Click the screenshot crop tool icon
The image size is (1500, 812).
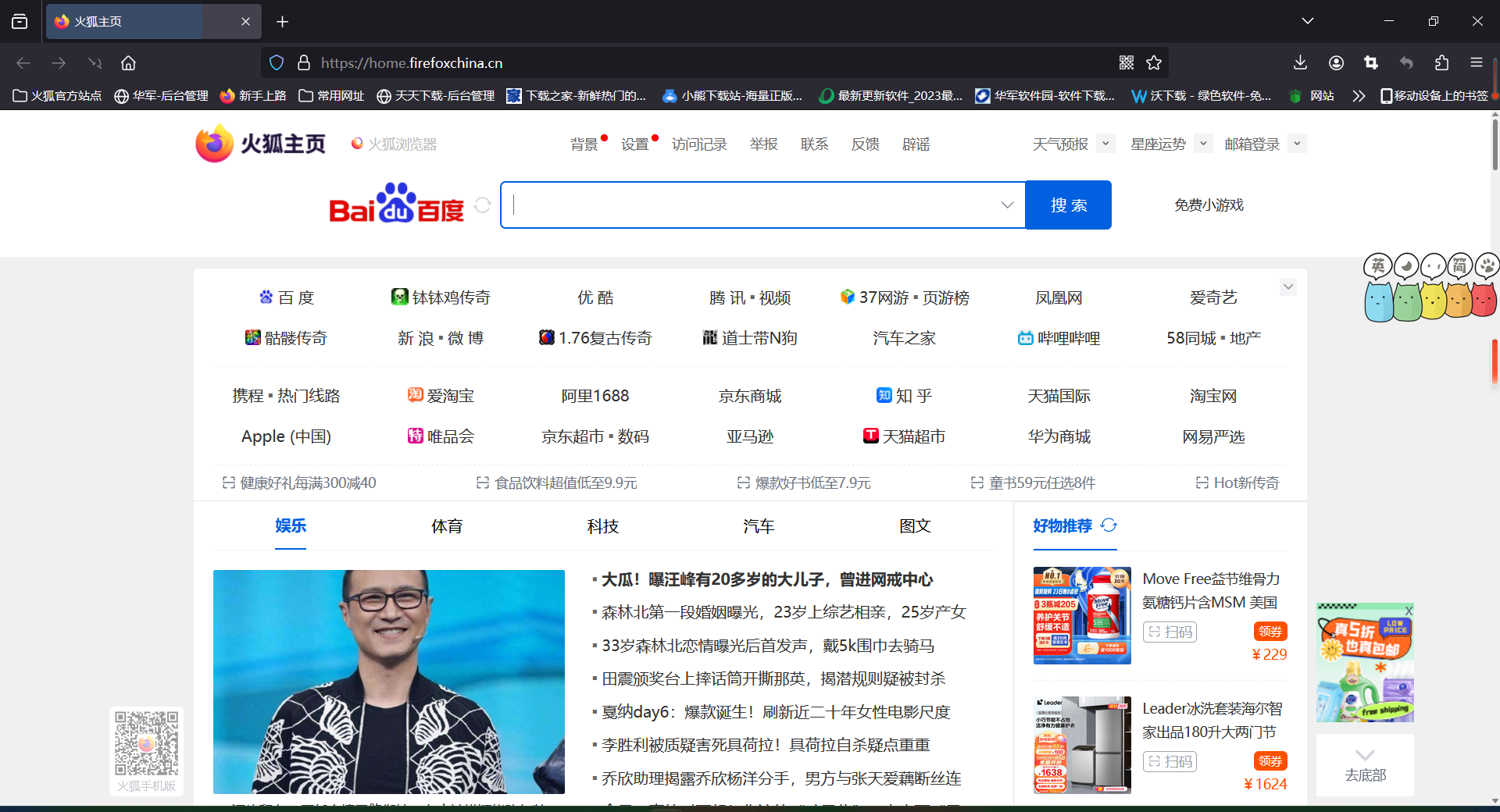point(1371,62)
